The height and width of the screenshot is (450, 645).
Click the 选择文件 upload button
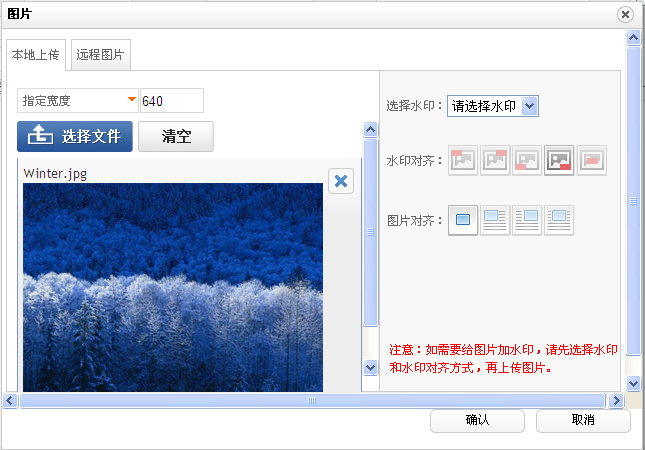coord(75,136)
